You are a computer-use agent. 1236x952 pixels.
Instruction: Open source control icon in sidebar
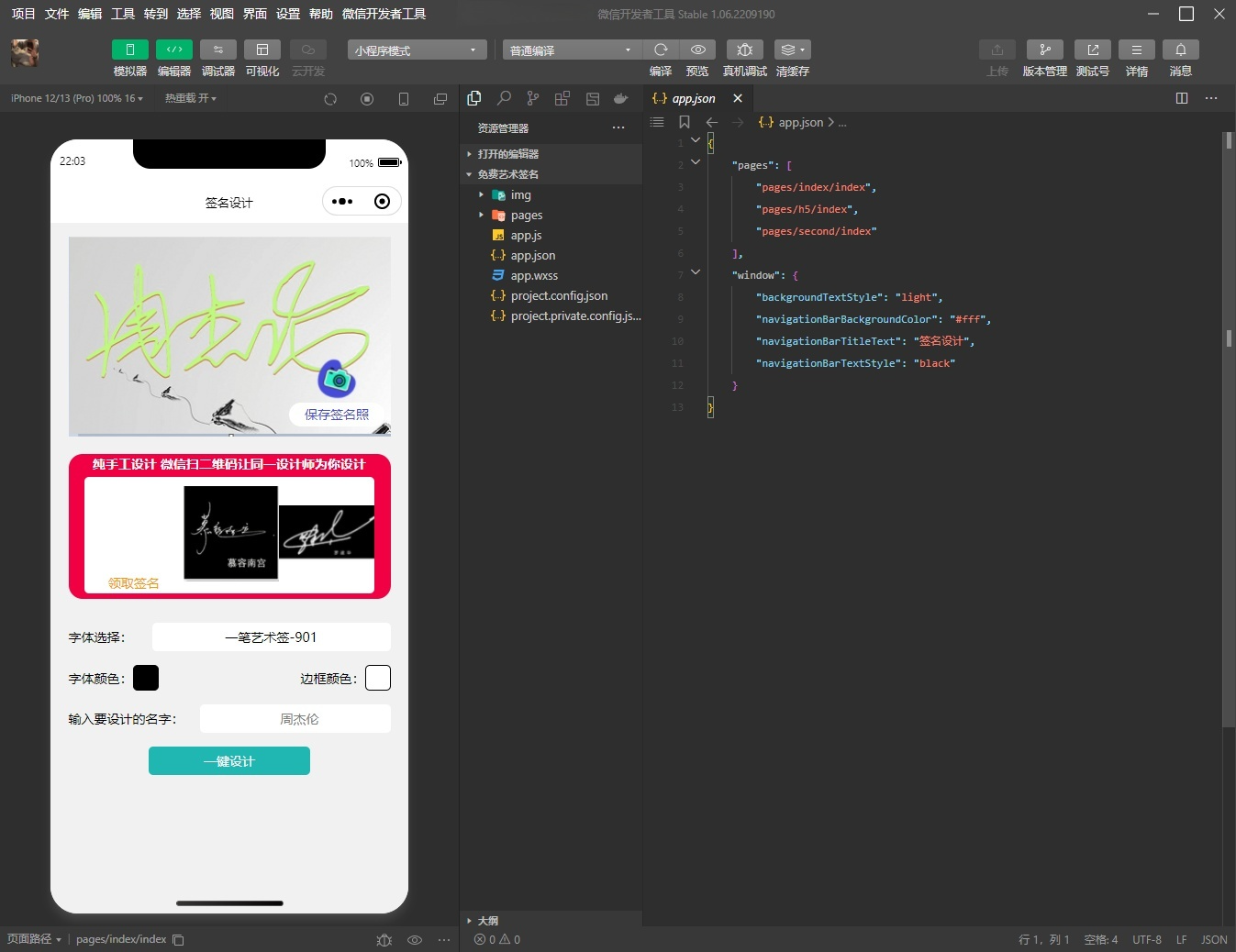pyautogui.click(x=532, y=98)
